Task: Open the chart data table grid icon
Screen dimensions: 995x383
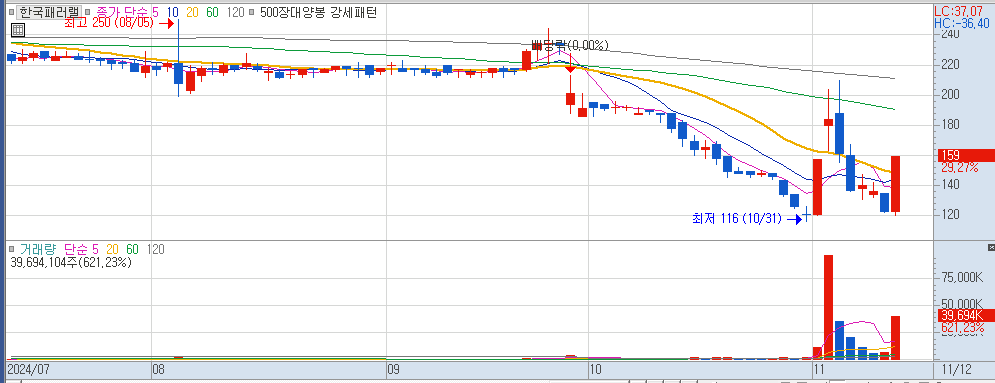Action: click(18, 29)
